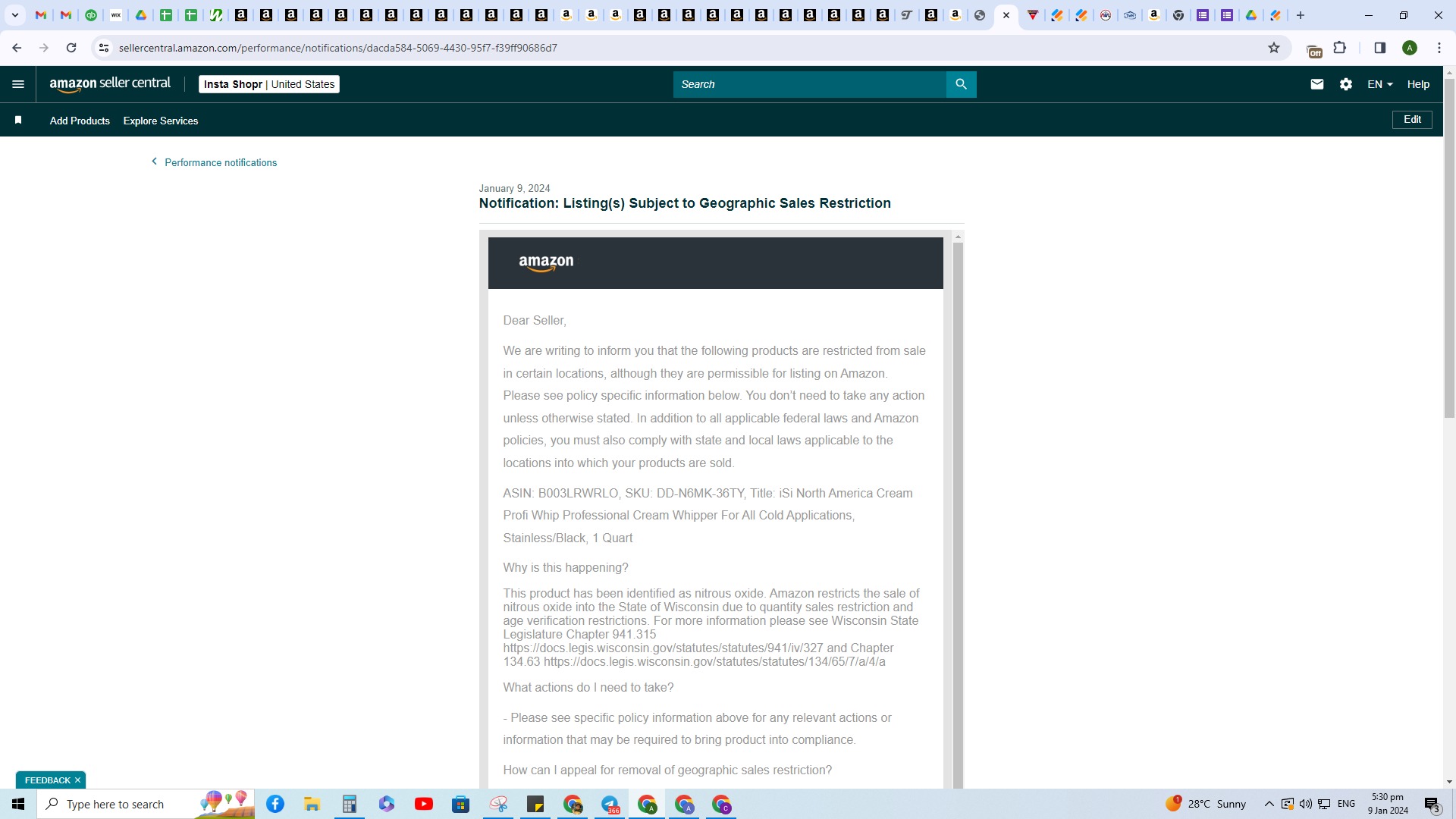Click the bookmark flag icon beside Add Products

click(x=18, y=120)
